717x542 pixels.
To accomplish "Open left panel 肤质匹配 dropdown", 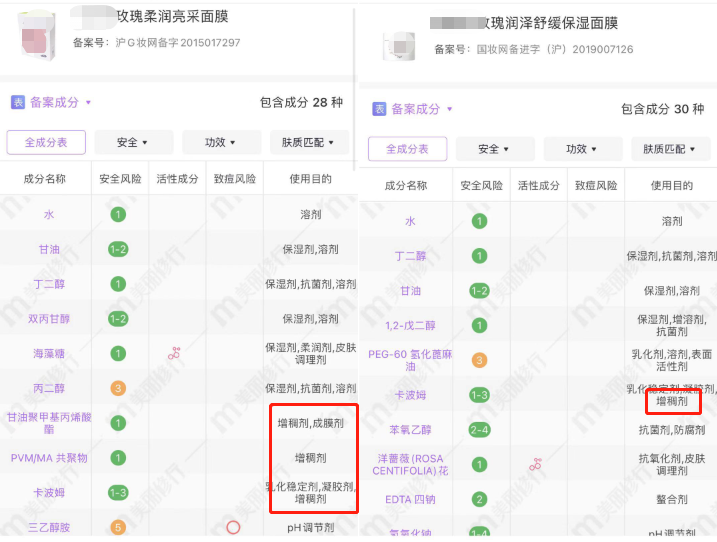I will coord(309,142).
